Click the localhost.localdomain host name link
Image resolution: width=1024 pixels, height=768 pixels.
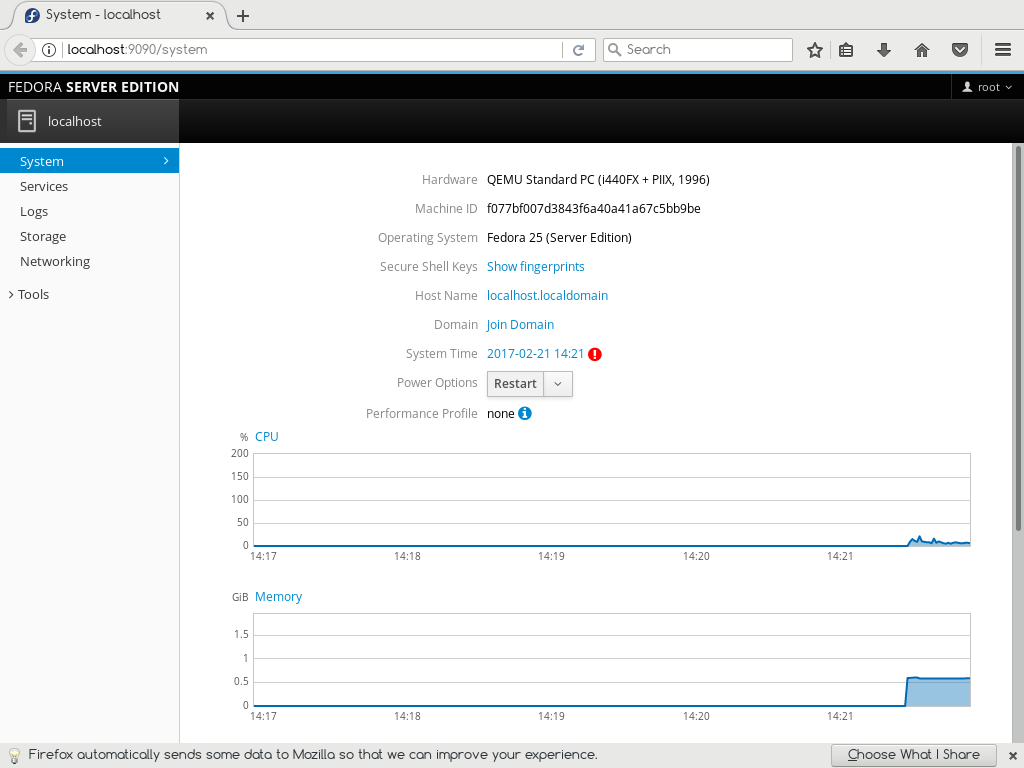[x=547, y=295]
